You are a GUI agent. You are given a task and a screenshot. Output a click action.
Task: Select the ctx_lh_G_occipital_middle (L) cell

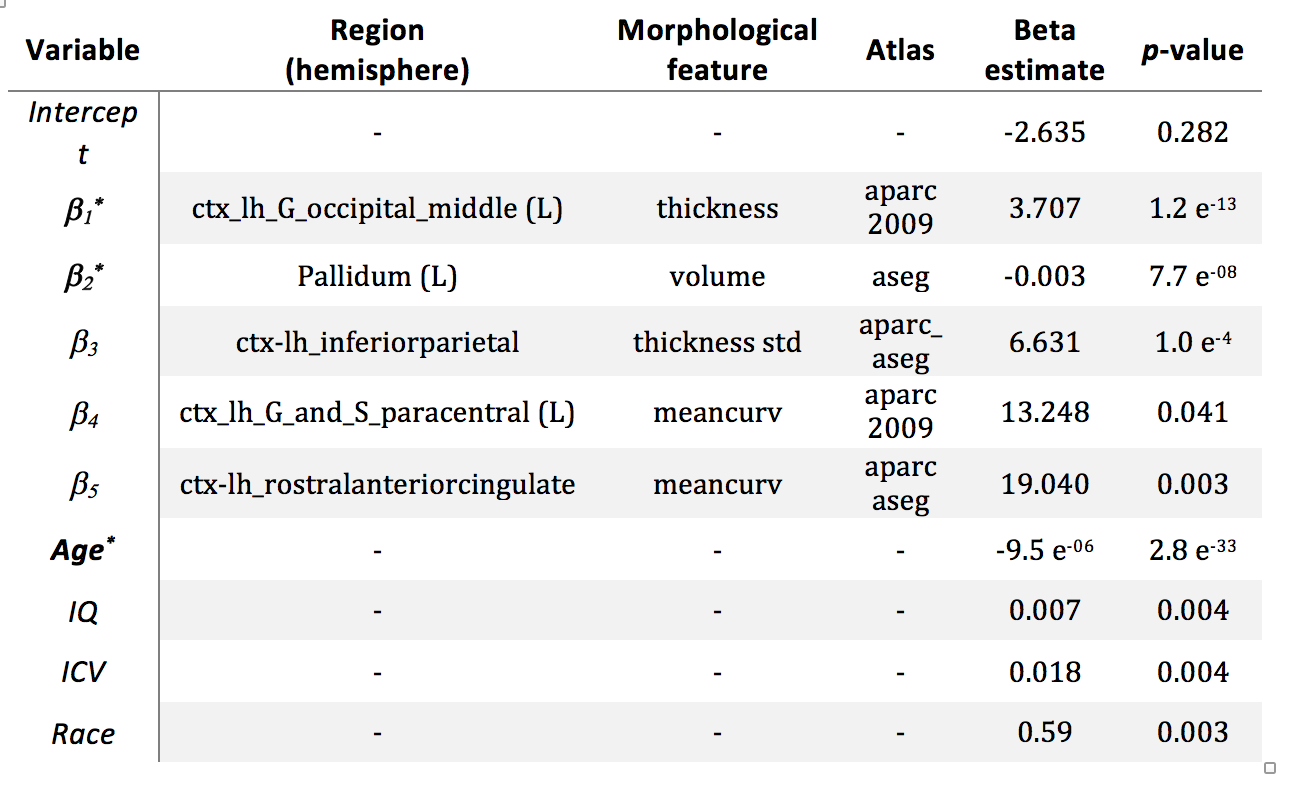377,208
